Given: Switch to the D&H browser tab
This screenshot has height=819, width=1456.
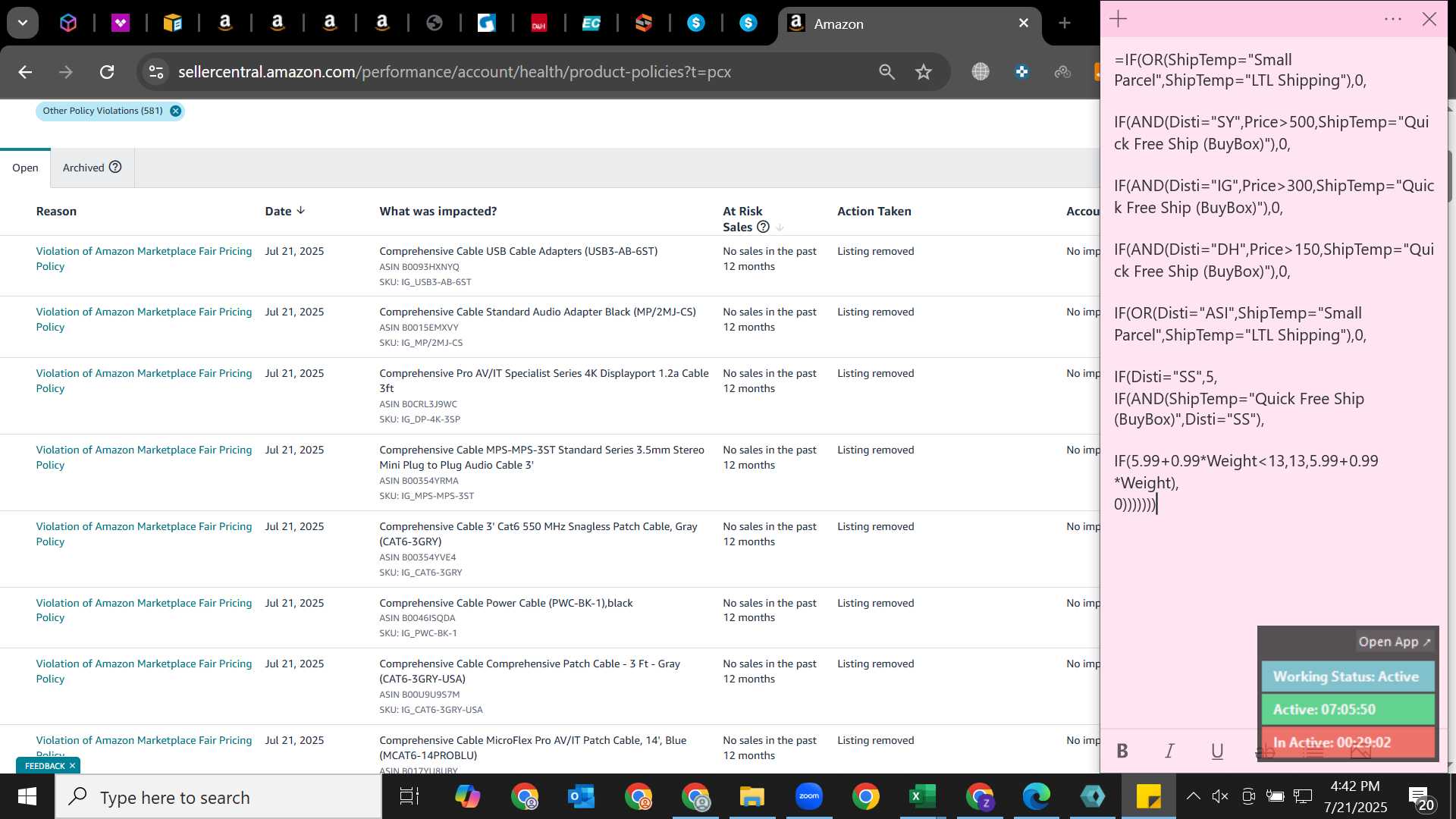Looking at the screenshot, I should click(539, 24).
